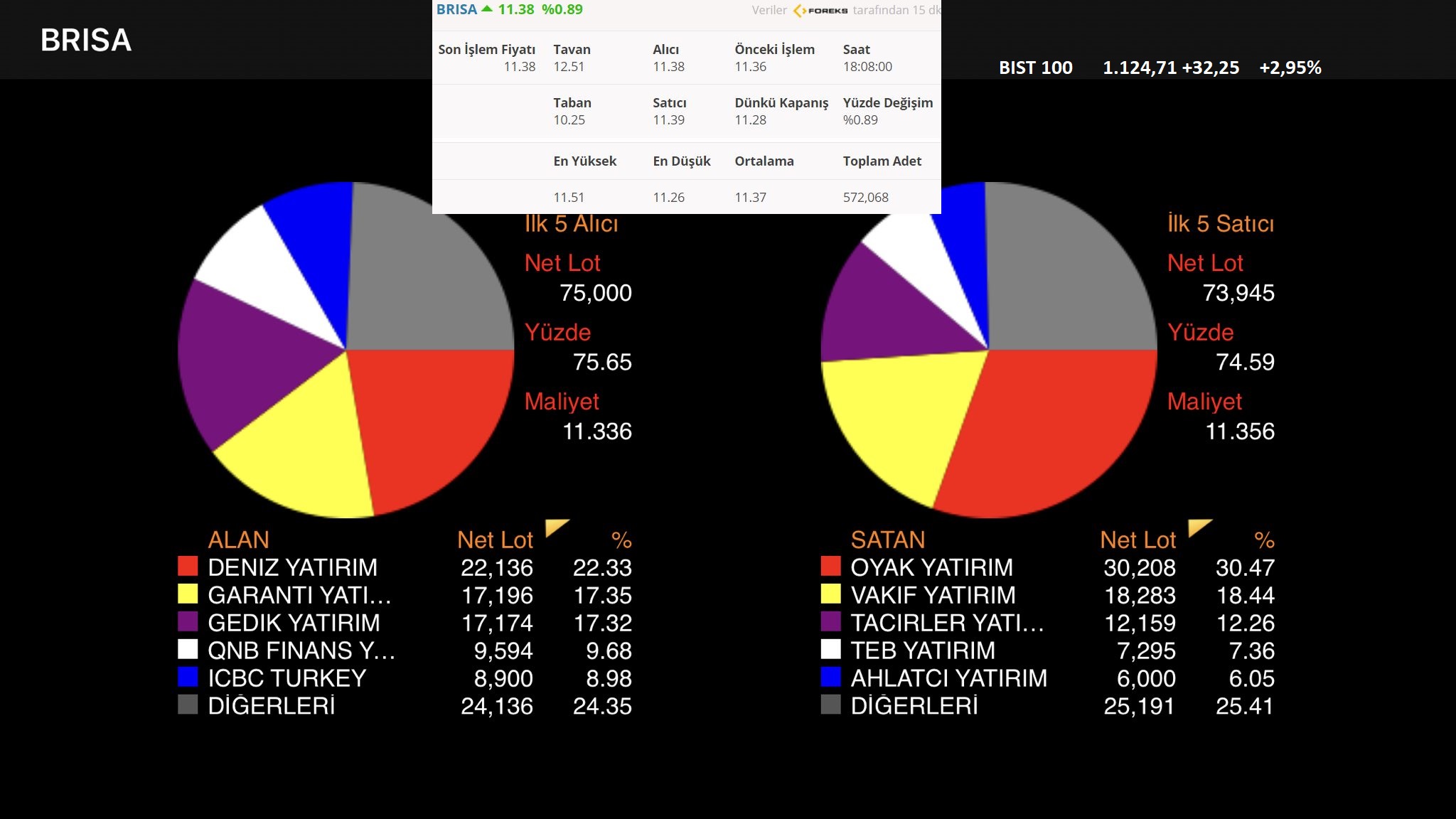Select the ICBC TURKEY row

click(x=405, y=678)
